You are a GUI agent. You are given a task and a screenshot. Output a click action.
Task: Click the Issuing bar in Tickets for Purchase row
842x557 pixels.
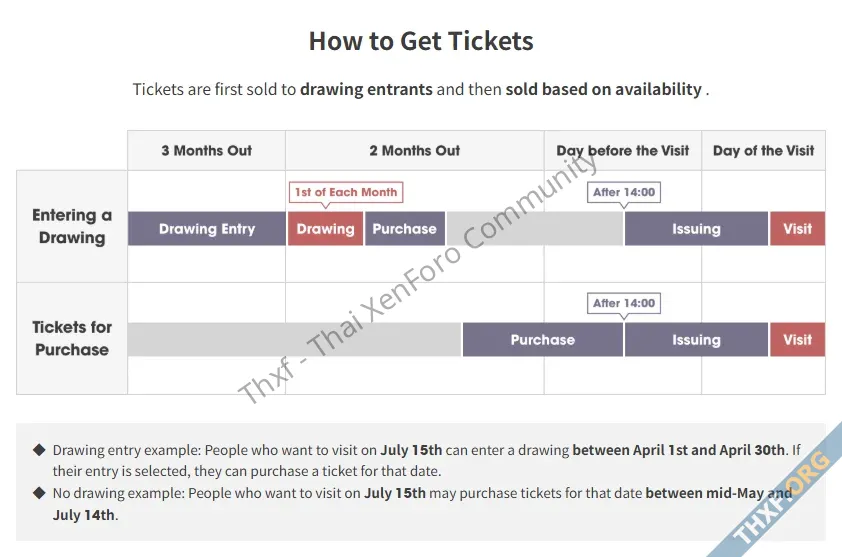[696, 339]
